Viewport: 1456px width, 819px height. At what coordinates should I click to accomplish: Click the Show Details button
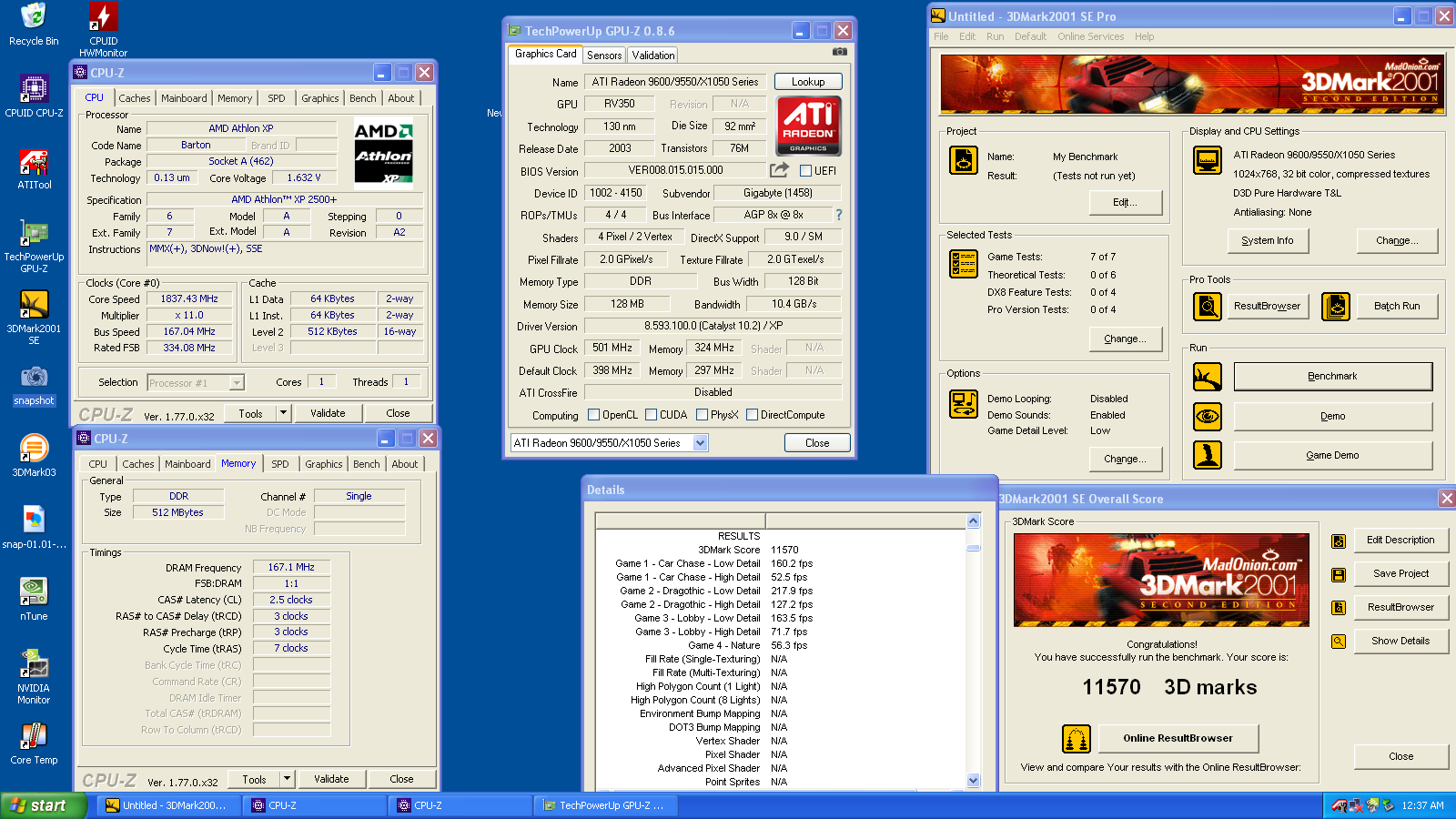point(1400,641)
